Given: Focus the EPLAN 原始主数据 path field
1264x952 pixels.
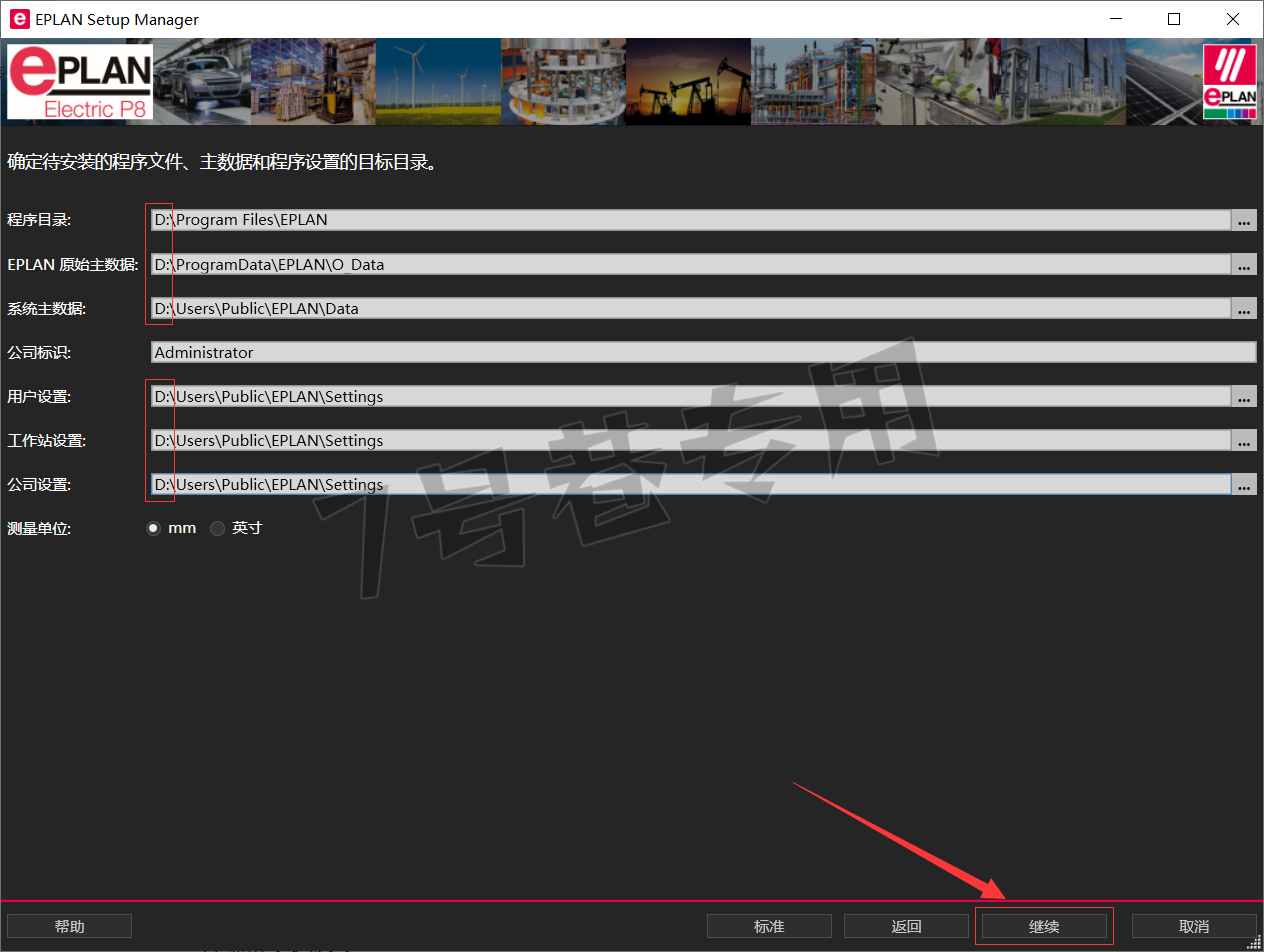Looking at the screenshot, I should [x=690, y=264].
